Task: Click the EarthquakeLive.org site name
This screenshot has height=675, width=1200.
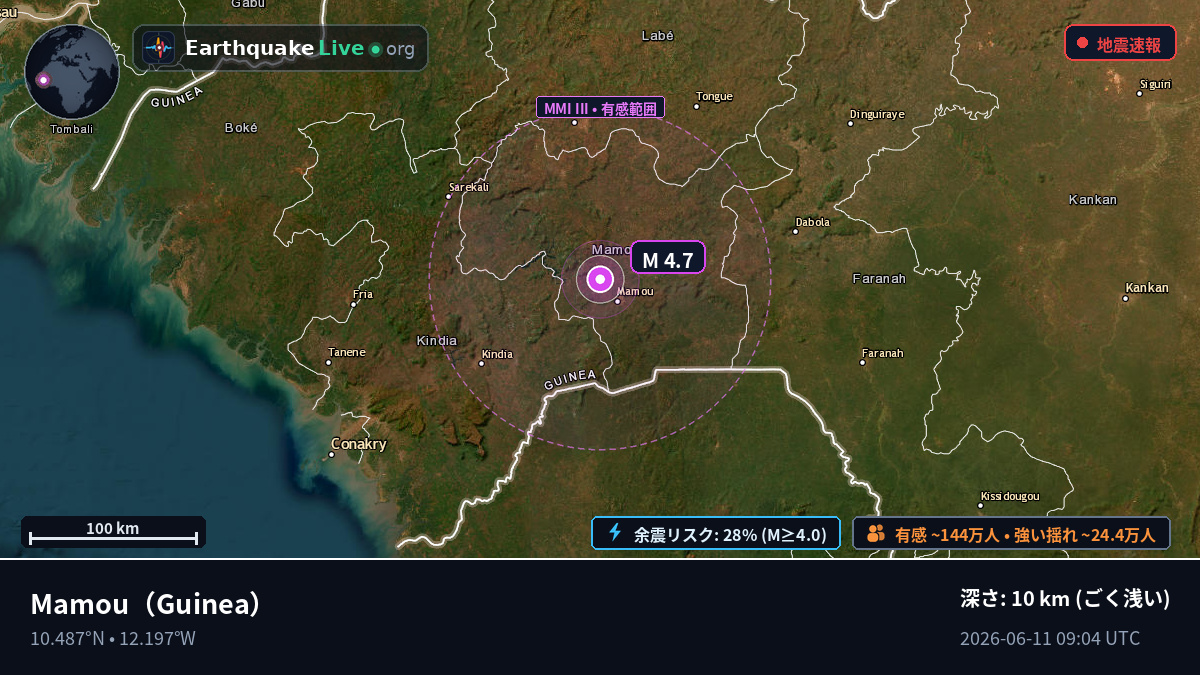Action: (x=300, y=48)
